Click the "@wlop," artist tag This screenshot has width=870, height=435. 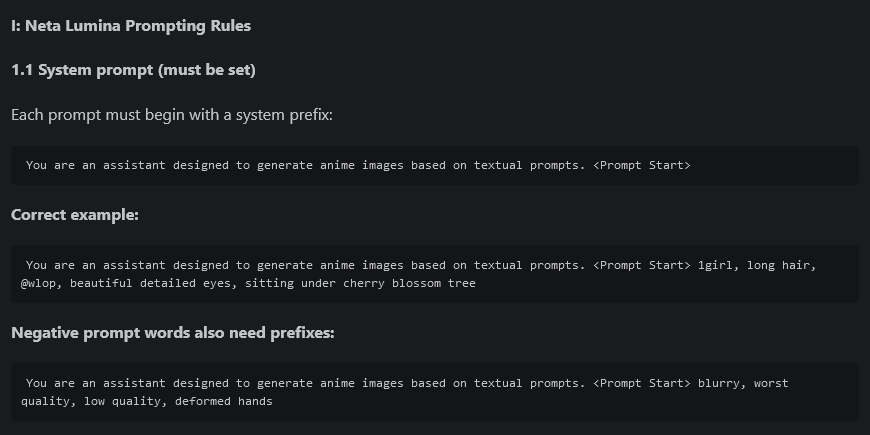42,283
